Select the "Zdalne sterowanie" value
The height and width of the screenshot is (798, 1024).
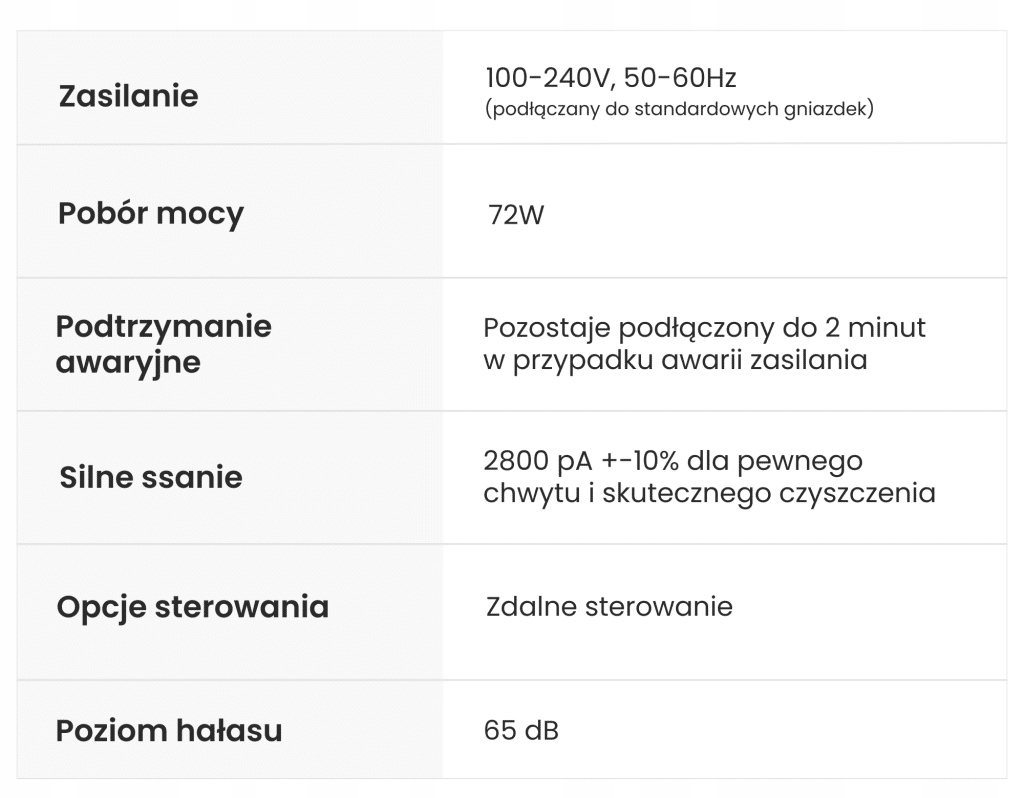click(609, 607)
